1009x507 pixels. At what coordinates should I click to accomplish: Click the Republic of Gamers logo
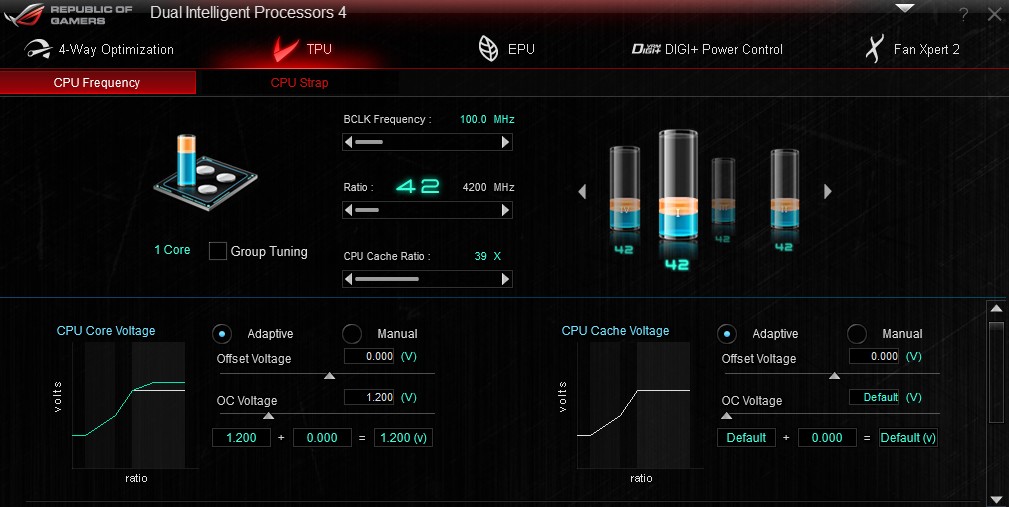point(68,14)
